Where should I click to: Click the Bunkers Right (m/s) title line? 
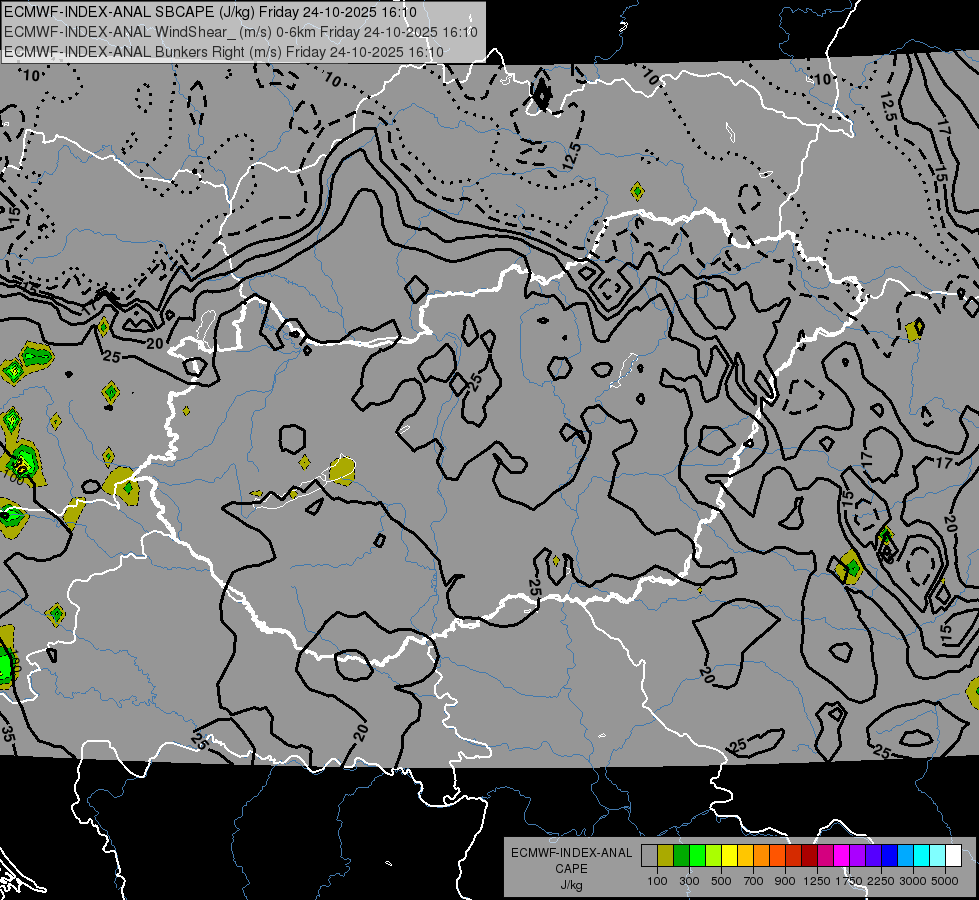224,52
